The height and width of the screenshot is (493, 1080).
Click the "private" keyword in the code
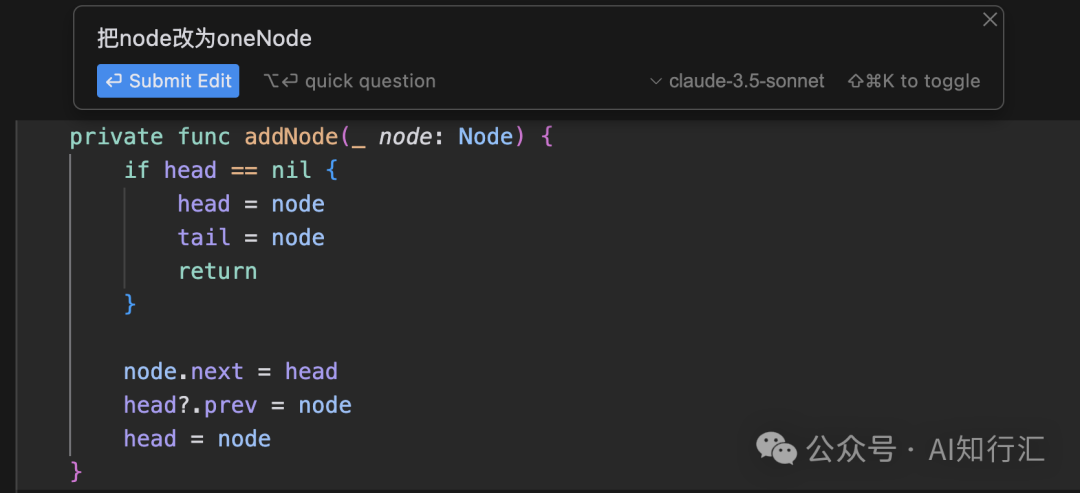(x=116, y=137)
